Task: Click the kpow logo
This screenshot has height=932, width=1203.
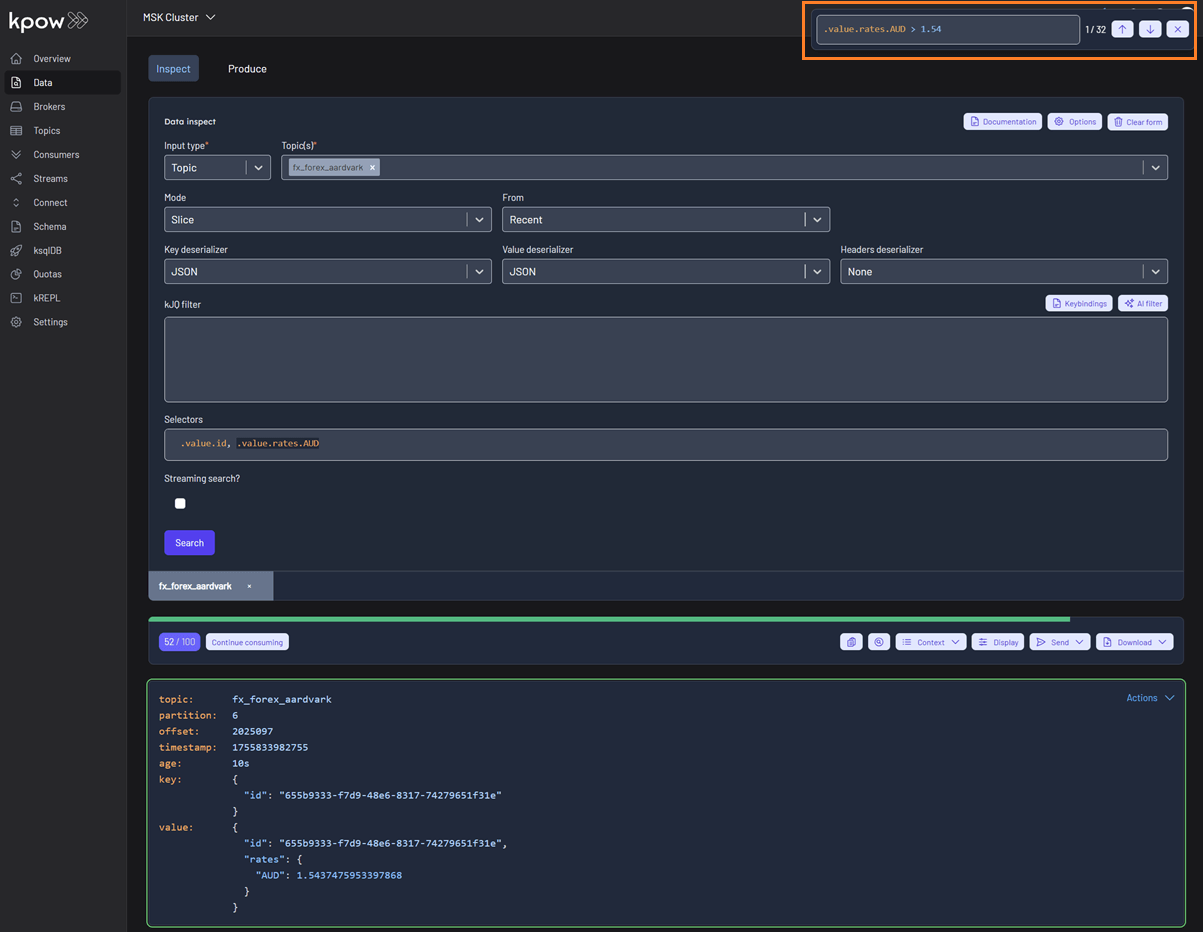Action: click(x=48, y=20)
